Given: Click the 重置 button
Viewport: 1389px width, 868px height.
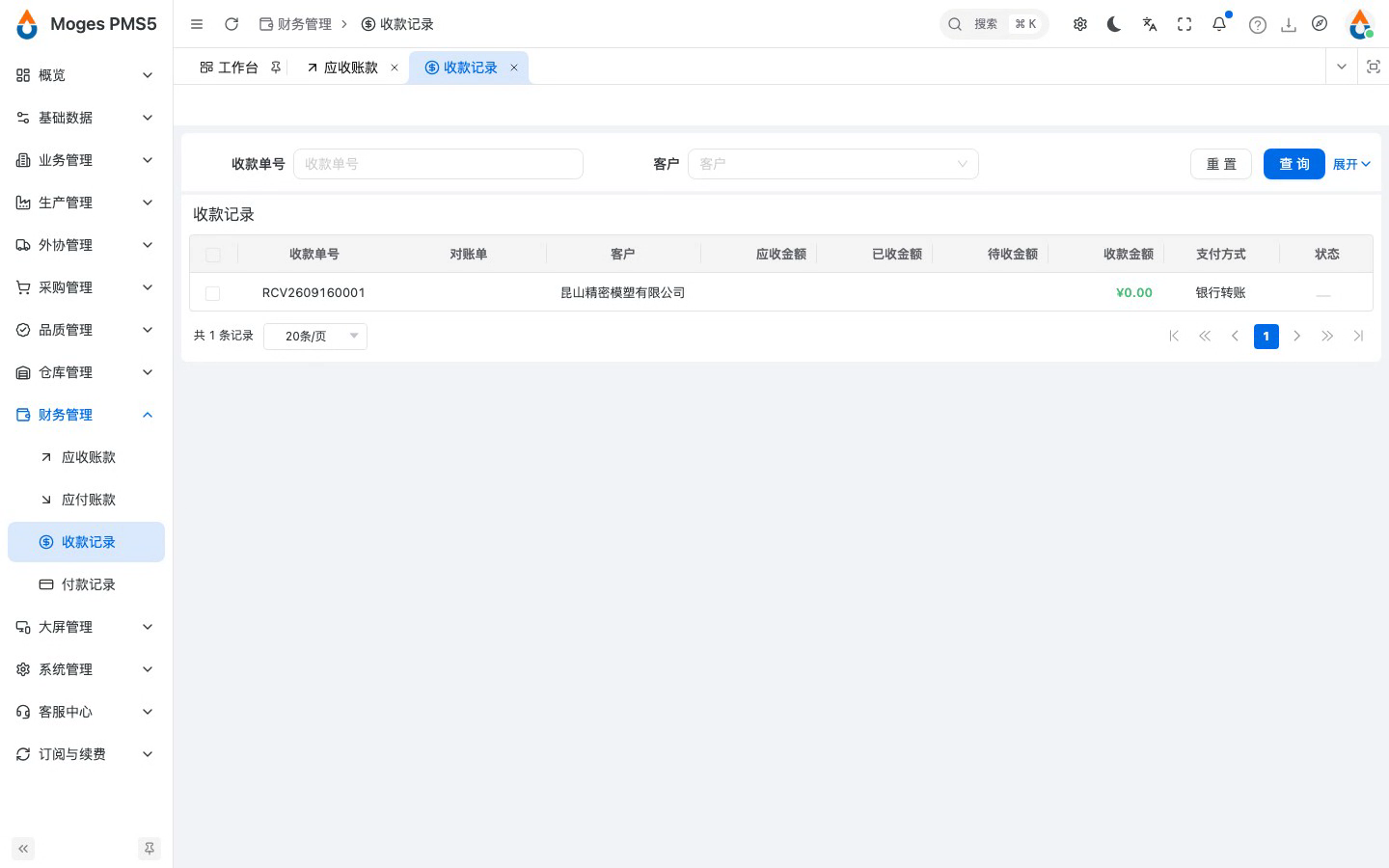Looking at the screenshot, I should [1221, 164].
